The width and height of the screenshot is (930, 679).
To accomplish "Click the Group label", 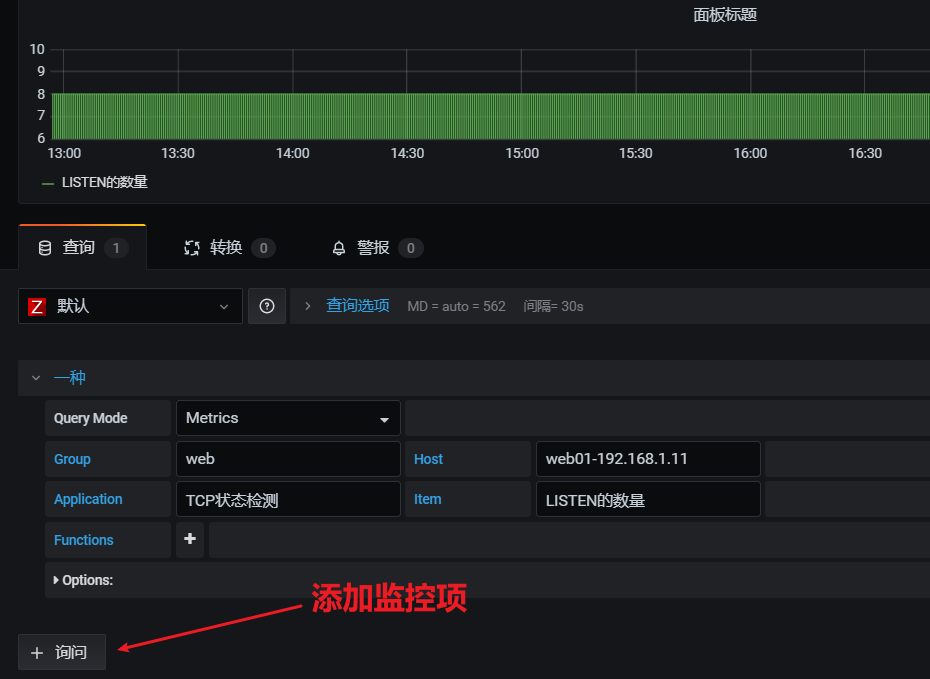I will tap(72, 459).
